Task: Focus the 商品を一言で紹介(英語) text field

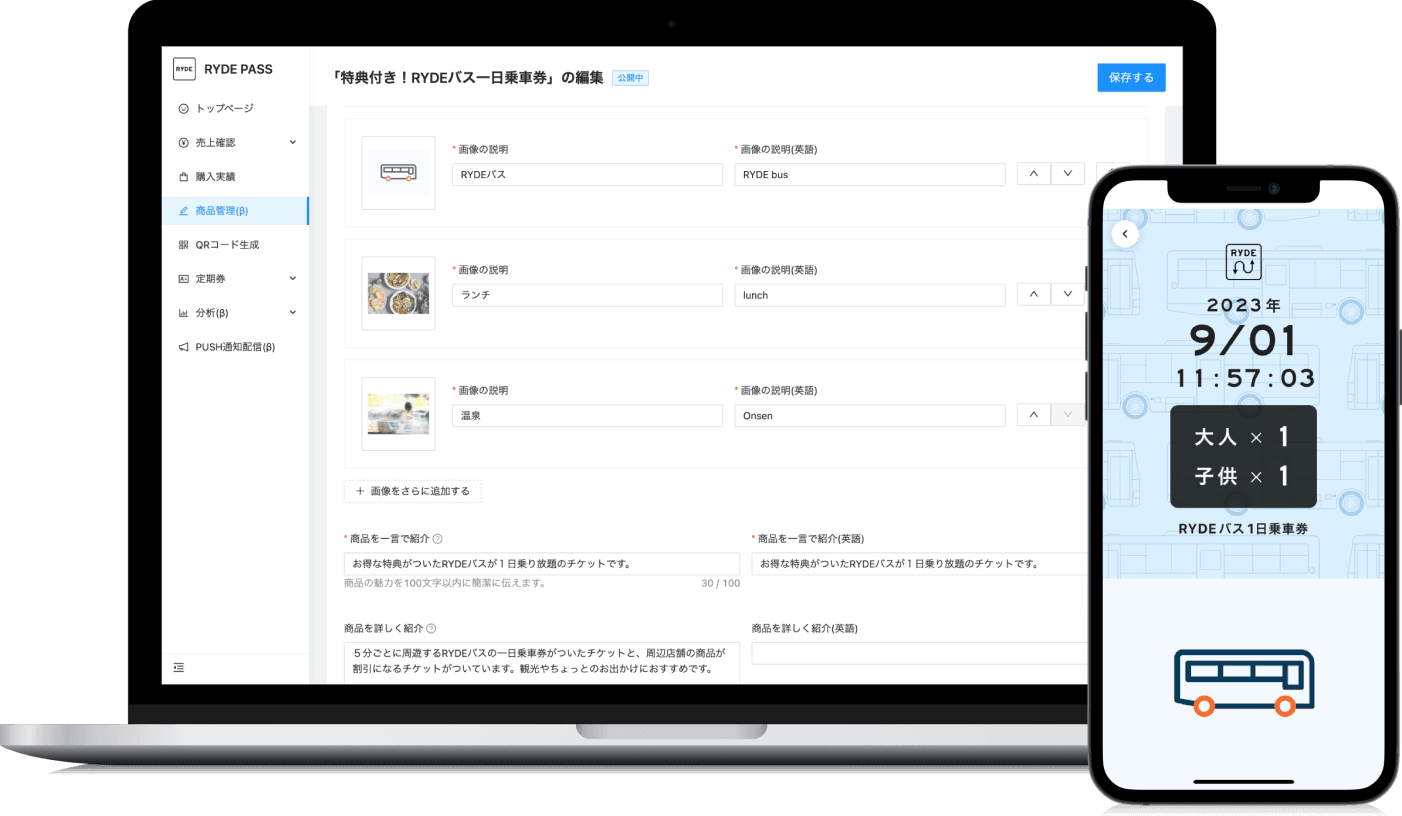Action: point(920,564)
